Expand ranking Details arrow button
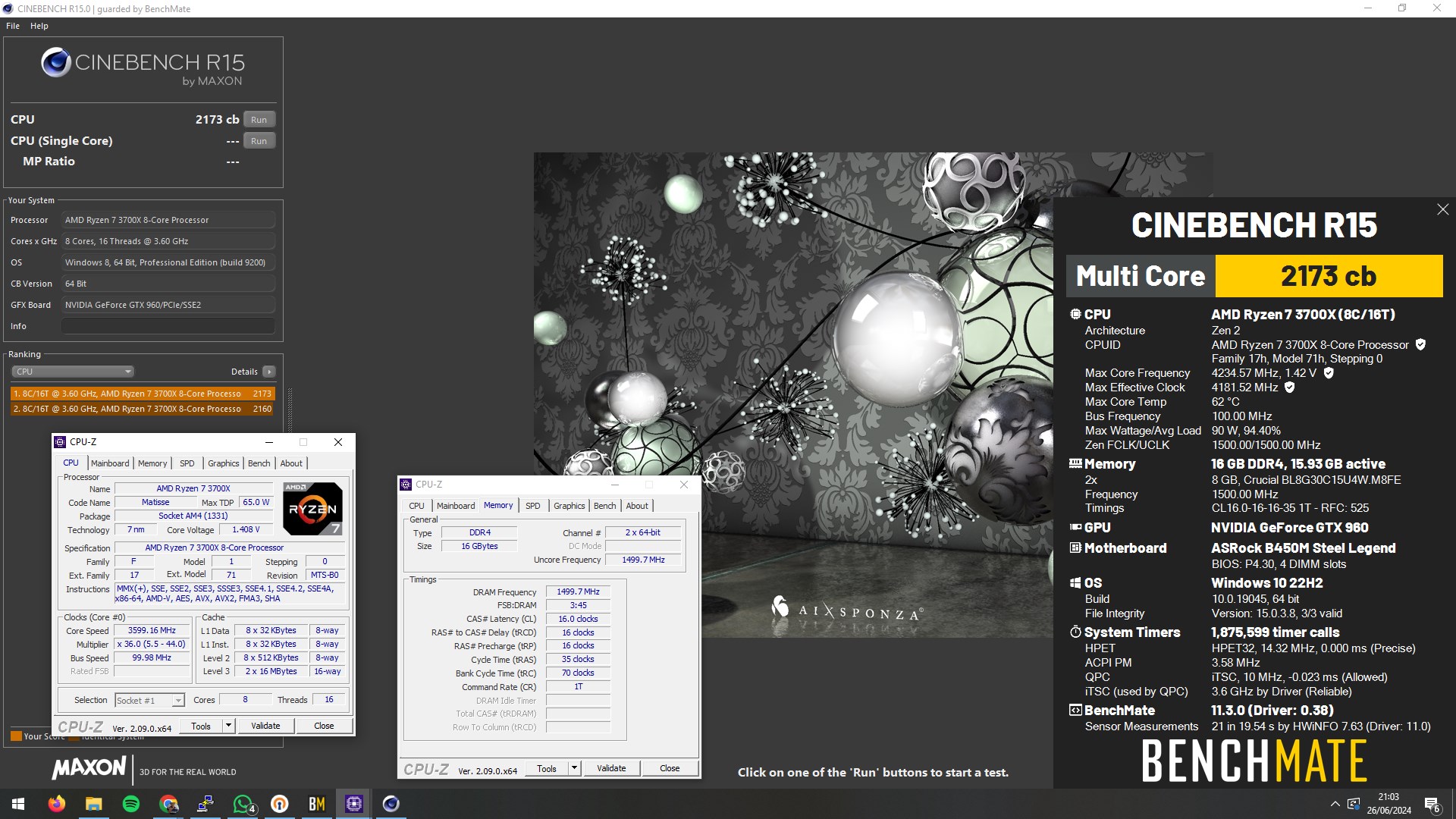The height and width of the screenshot is (819, 1456). coord(268,372)
